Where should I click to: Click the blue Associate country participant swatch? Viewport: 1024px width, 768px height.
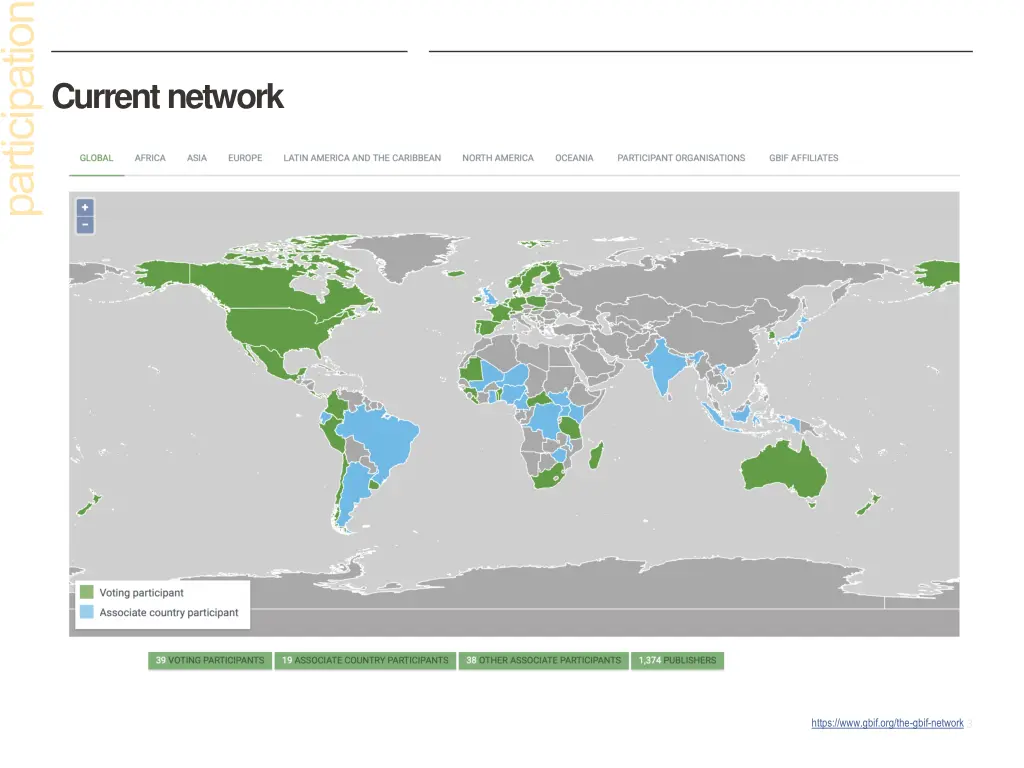pos(87,612)
